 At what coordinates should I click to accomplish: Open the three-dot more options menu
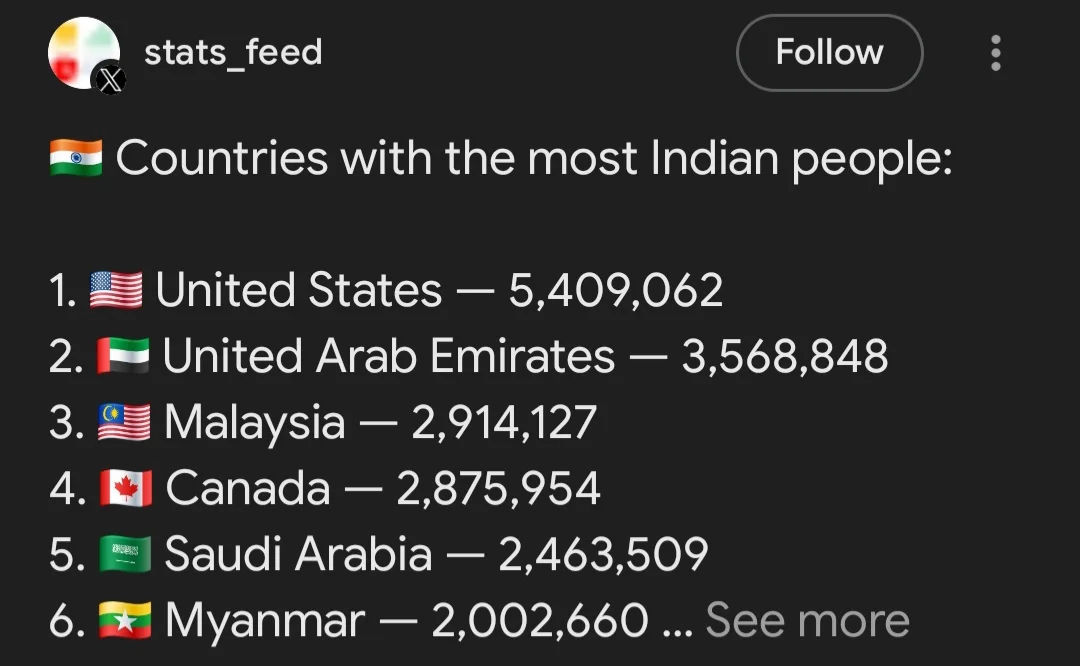click(x=995, y=53)
